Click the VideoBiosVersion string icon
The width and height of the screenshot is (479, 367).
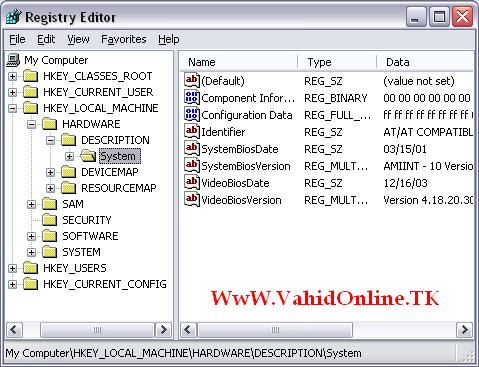coord(192,200)
